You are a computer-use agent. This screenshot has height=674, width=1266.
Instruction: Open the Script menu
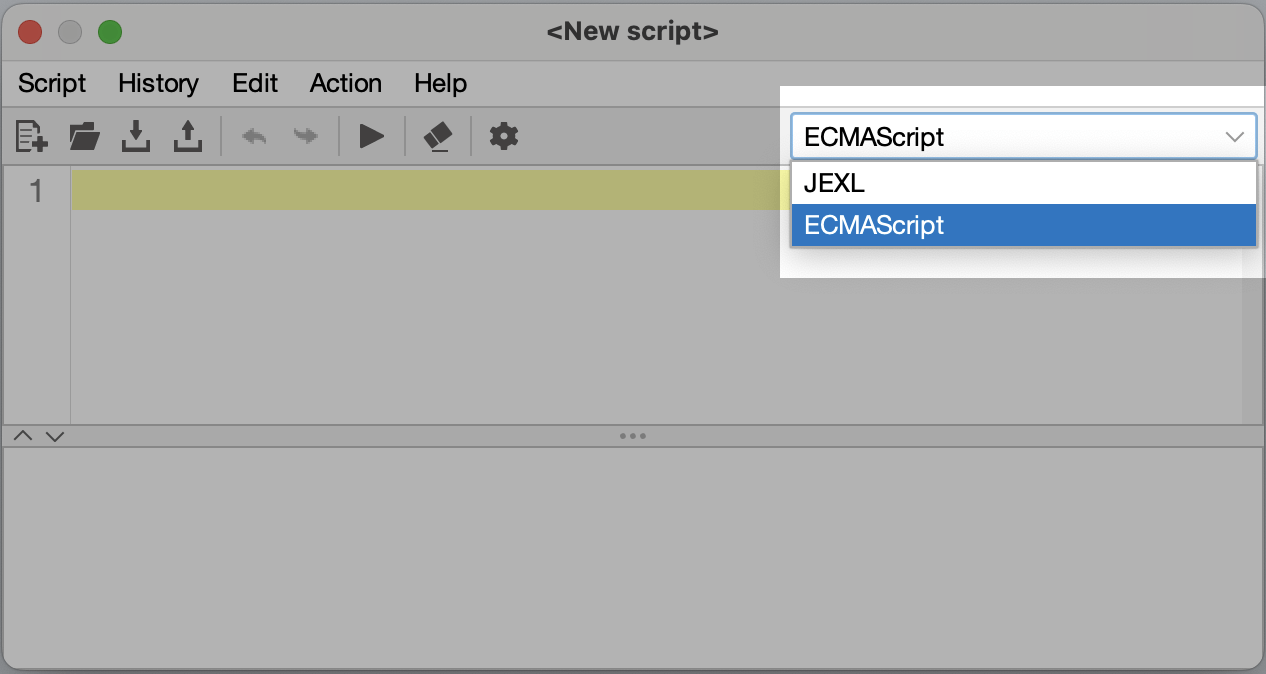(51, 84)
